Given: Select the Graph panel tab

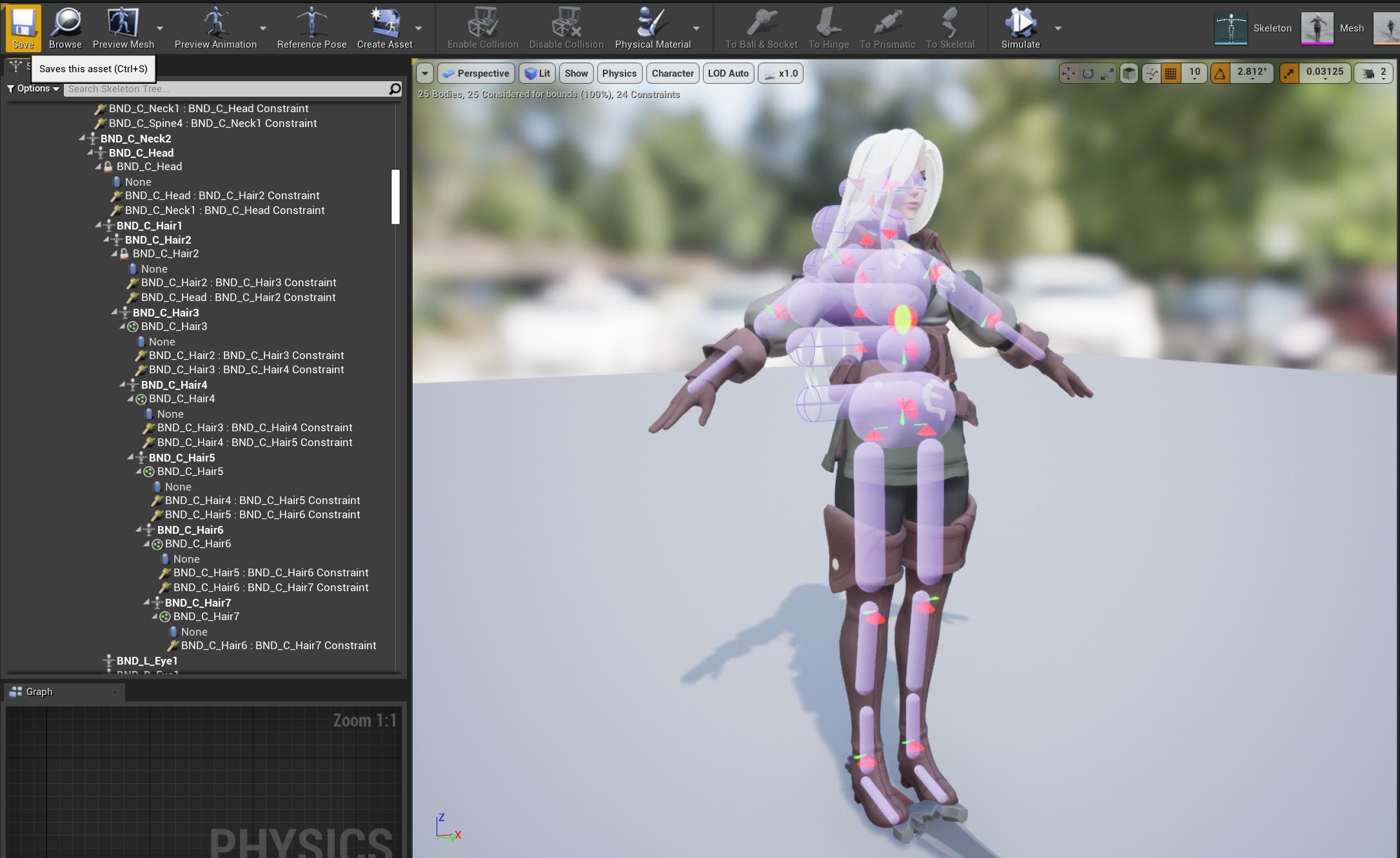Looking at the screenshot, I should 39,692.
